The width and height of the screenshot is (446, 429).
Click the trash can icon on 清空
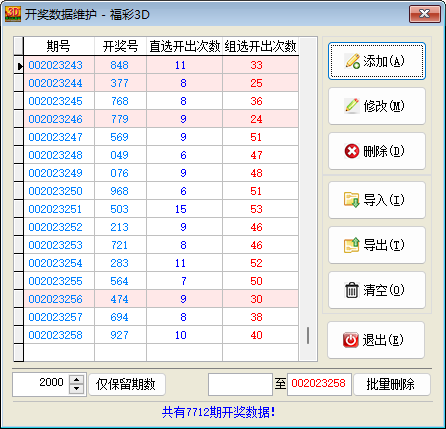point(352,290)
